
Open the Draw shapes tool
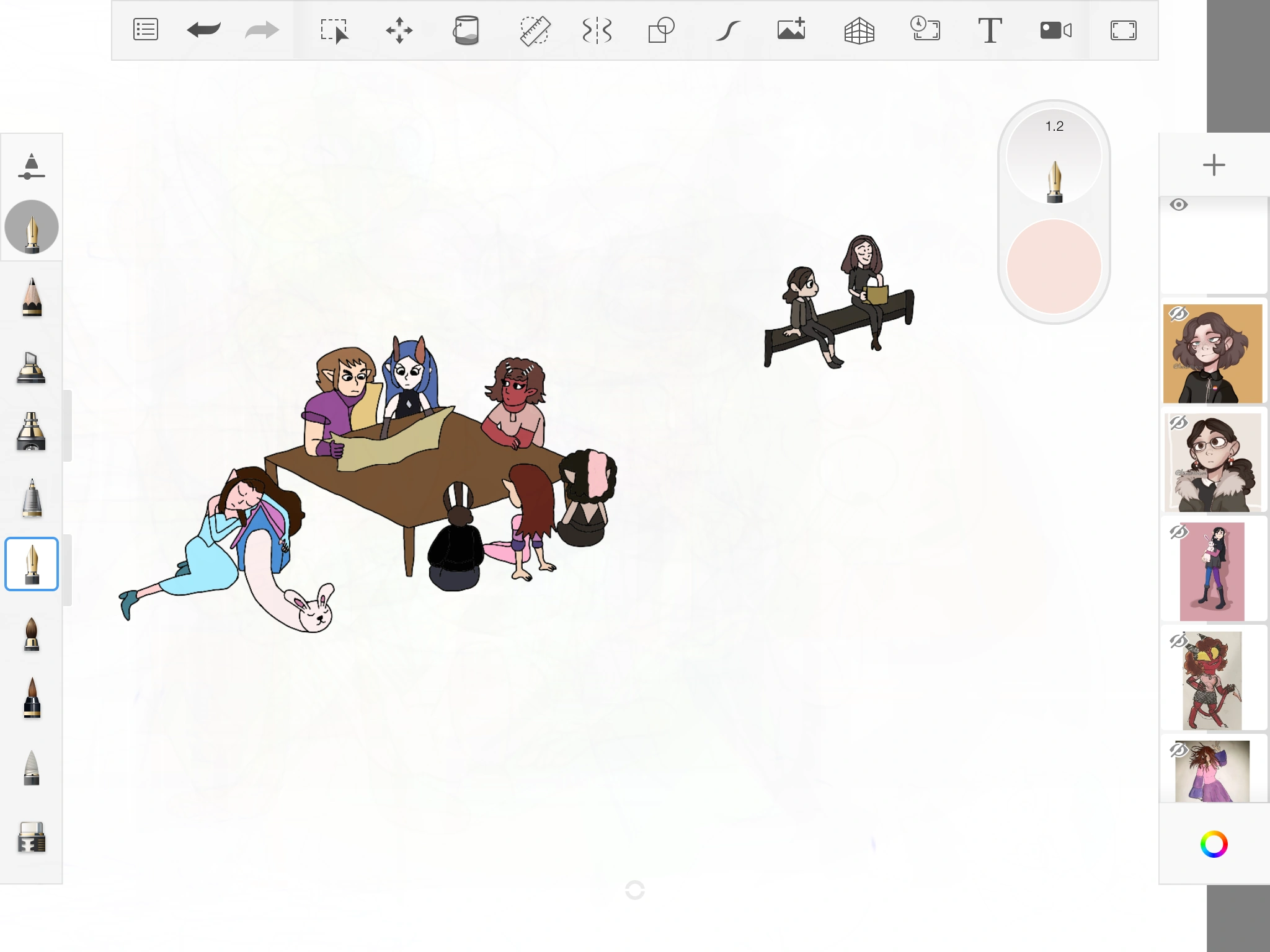661,30
